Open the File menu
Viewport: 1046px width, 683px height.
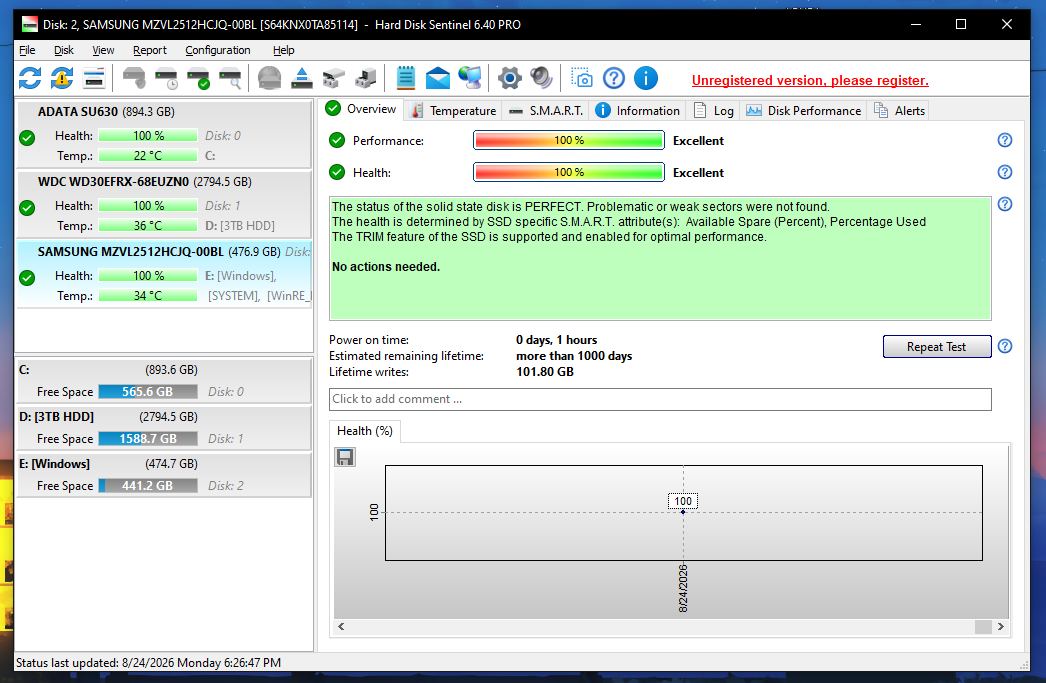27,50
